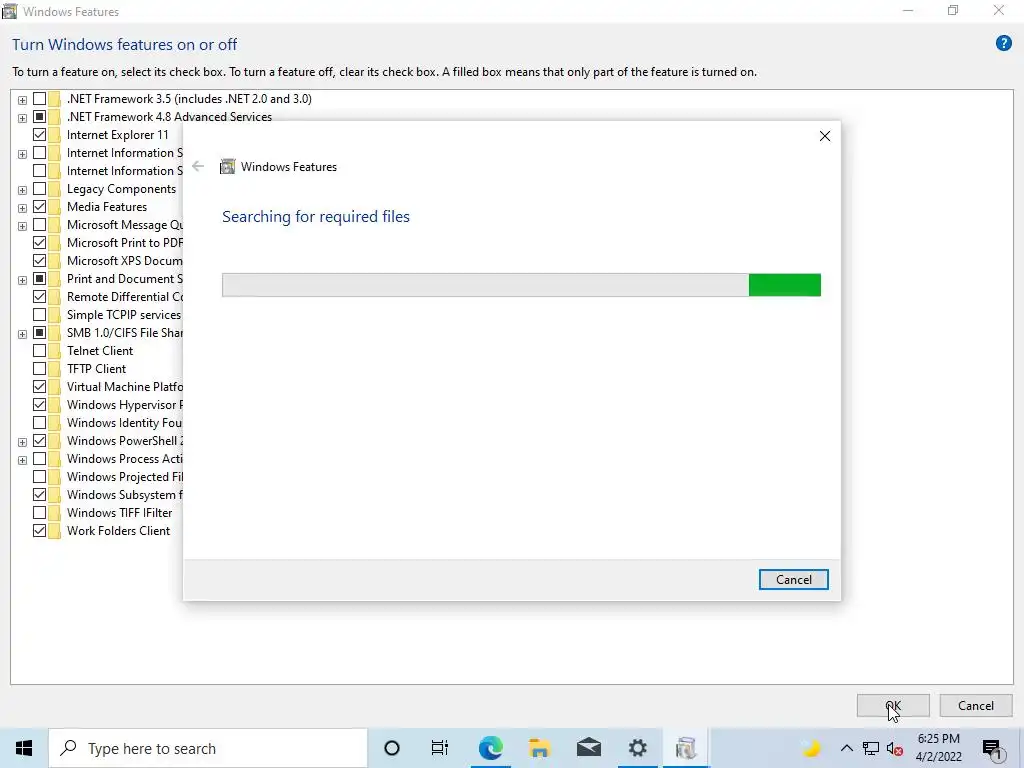
Task: Toggle Windows Subsystem checkbox
Action: click(x=39, y=495)
